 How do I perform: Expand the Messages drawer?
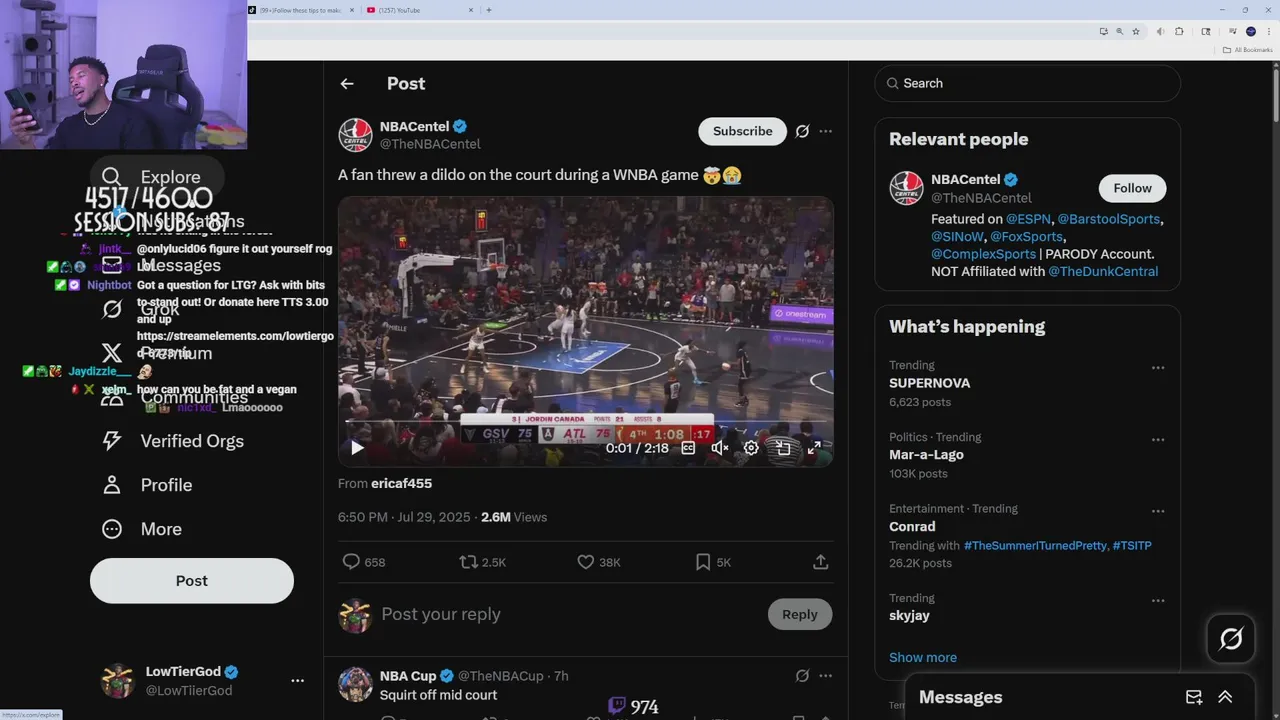click(1225, 697)
